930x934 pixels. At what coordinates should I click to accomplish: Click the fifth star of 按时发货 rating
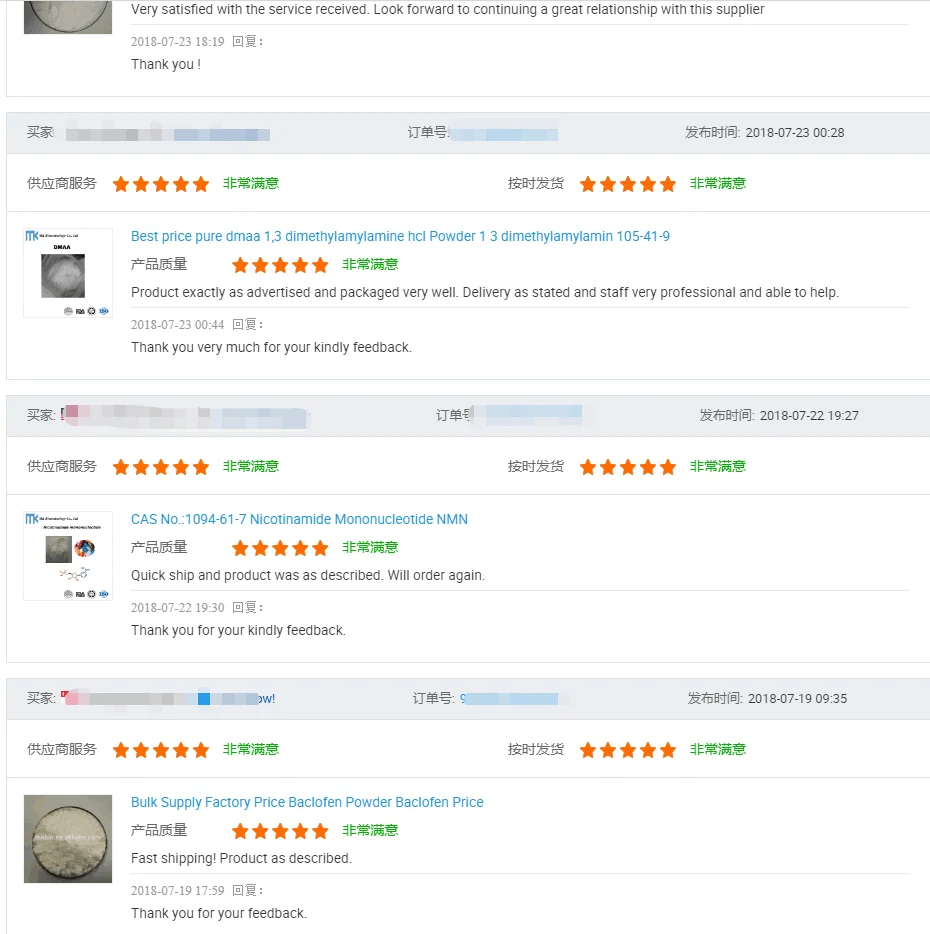[x=666, y=184]
